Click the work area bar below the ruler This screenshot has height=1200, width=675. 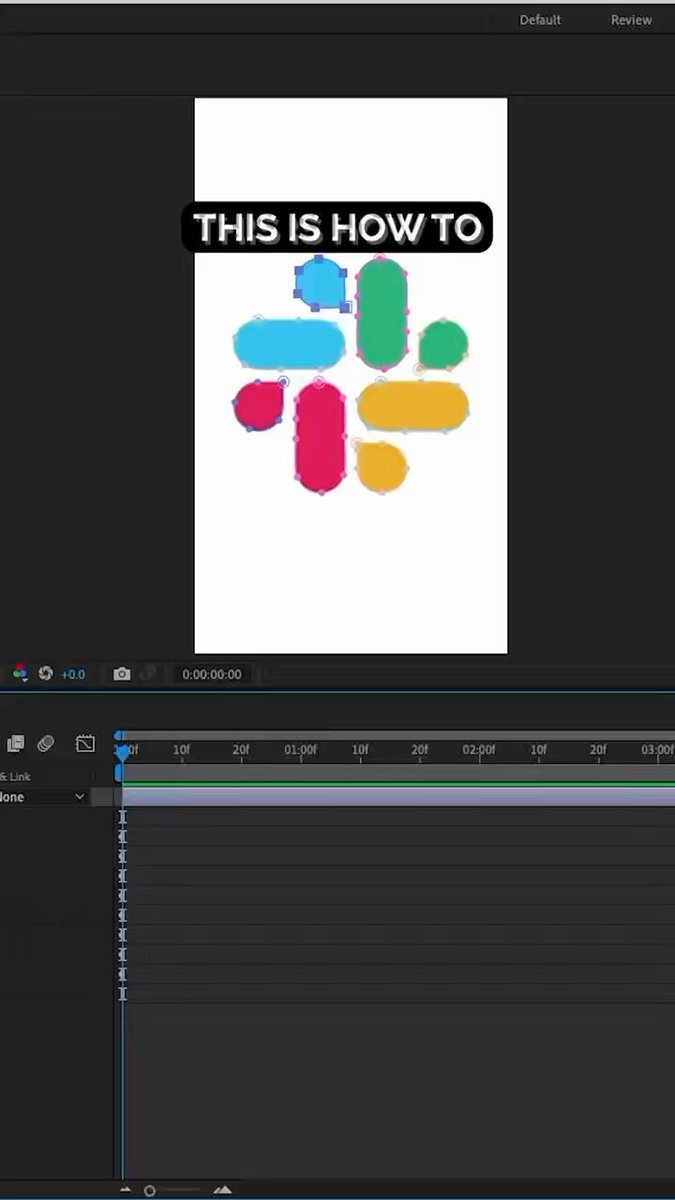397,773
